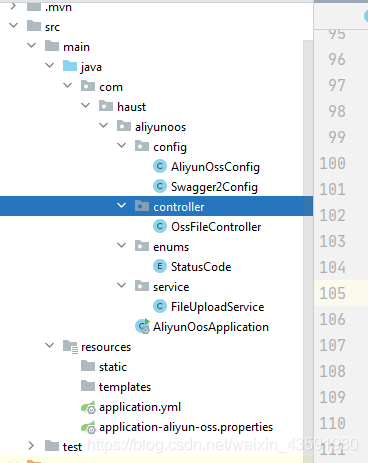The height and width of the screenshot is (463, 368).
Task: Click the FileUploadService class icon
Action: 160,306
